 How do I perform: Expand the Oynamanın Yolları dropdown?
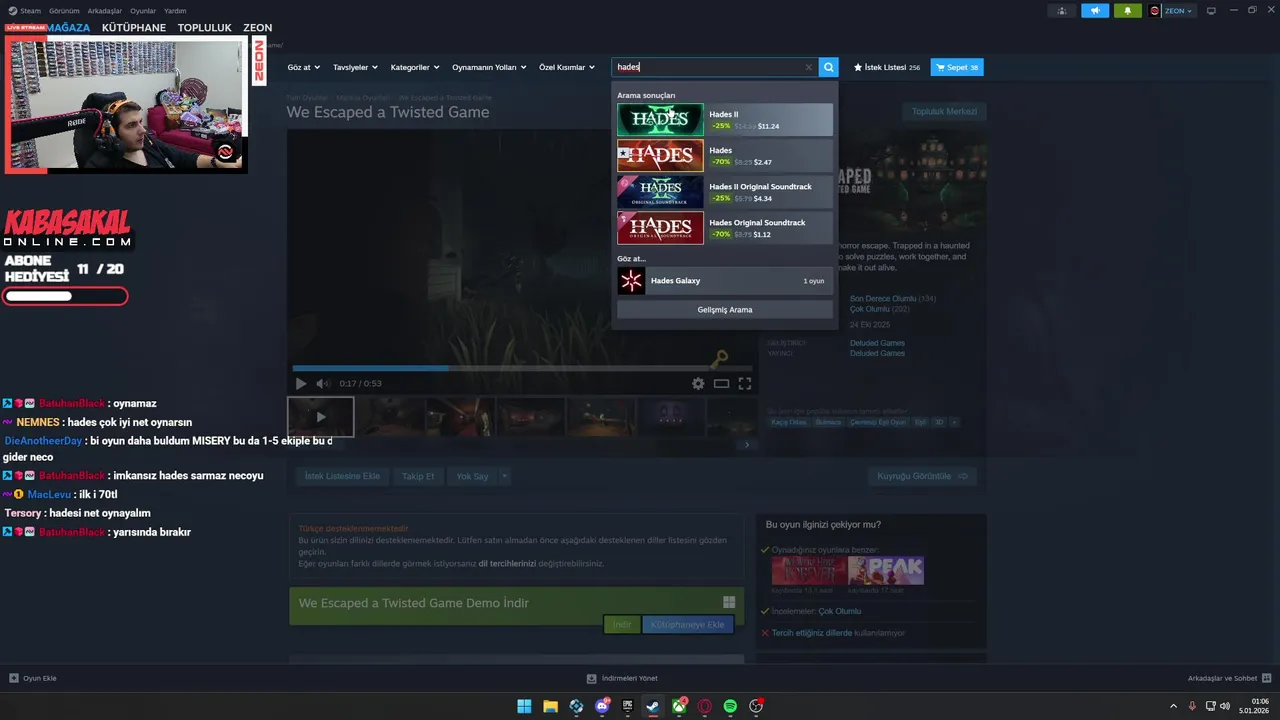pyautogui.click(x=489, y=67)
